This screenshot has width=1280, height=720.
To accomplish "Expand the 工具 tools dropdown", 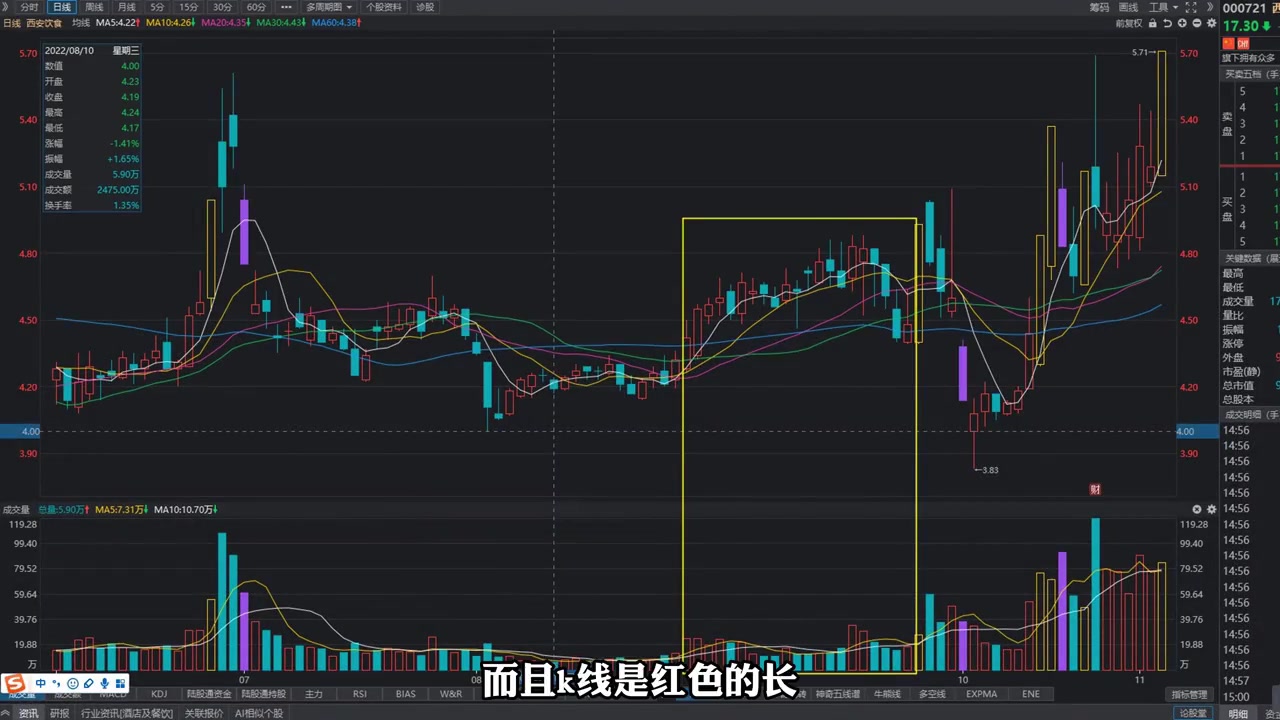I will [x=1162, y=7].
